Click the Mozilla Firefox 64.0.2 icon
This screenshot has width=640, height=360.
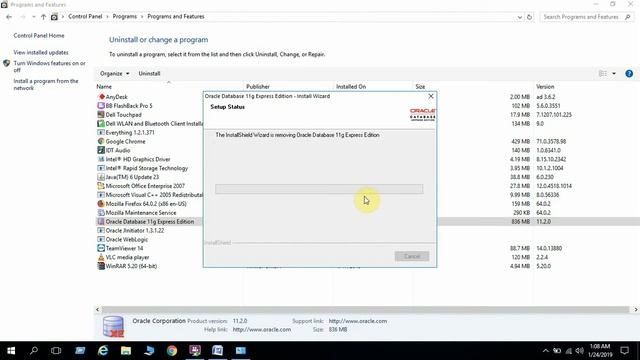101,204
